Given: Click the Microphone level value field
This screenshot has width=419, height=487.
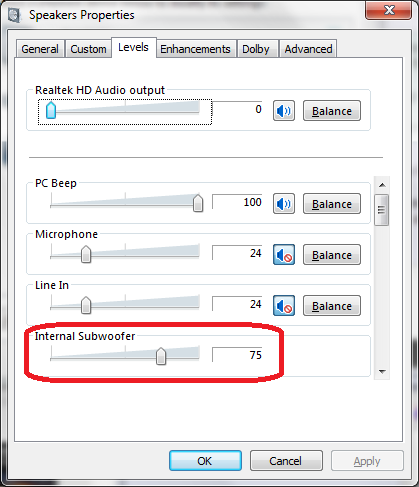Looking at the screenshot, I should (237, 253).
